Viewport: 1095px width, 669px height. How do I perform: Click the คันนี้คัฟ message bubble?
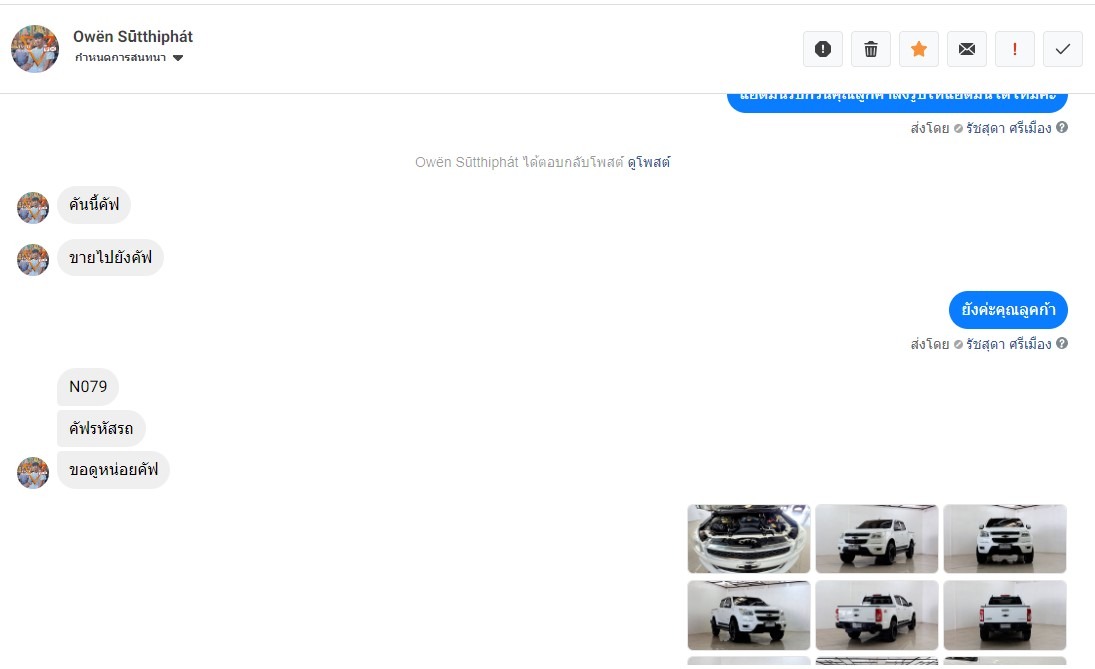pyautogui.click(x=94, y=205)
